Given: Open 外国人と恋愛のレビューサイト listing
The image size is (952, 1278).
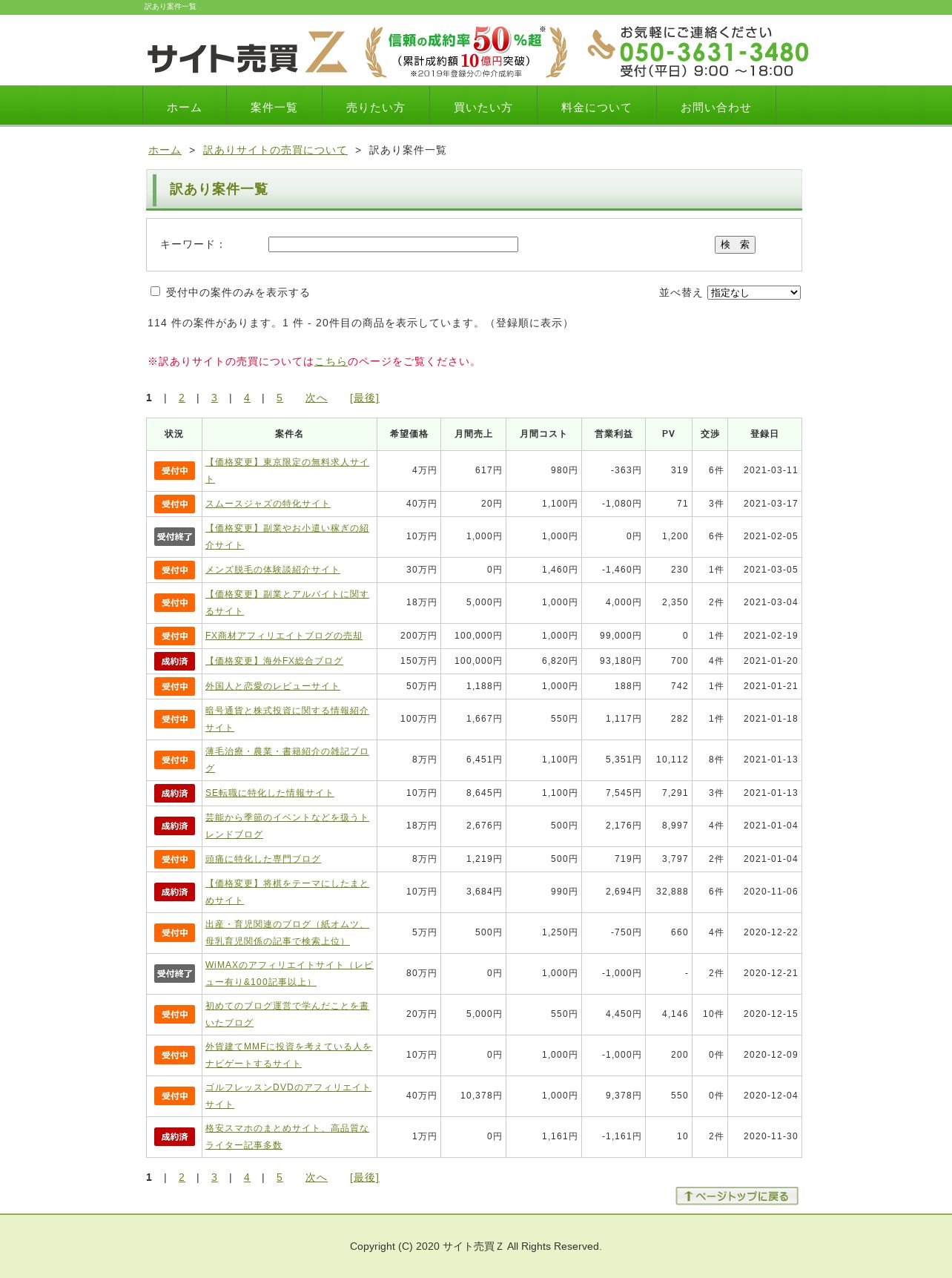Looking at the screenshot, I should pos(273,687).
